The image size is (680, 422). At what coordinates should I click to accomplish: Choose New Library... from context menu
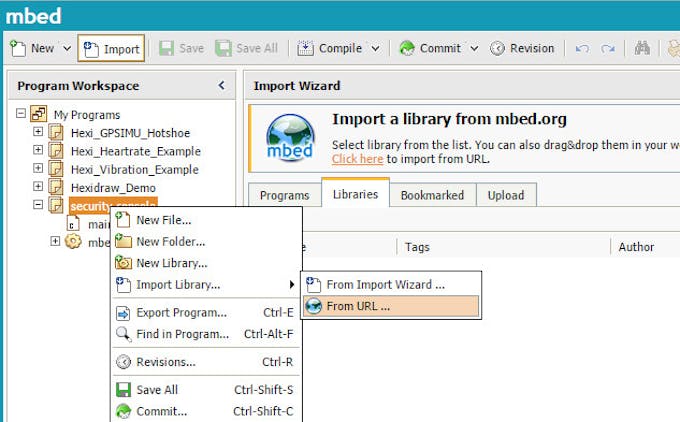[x=206, y=263]
